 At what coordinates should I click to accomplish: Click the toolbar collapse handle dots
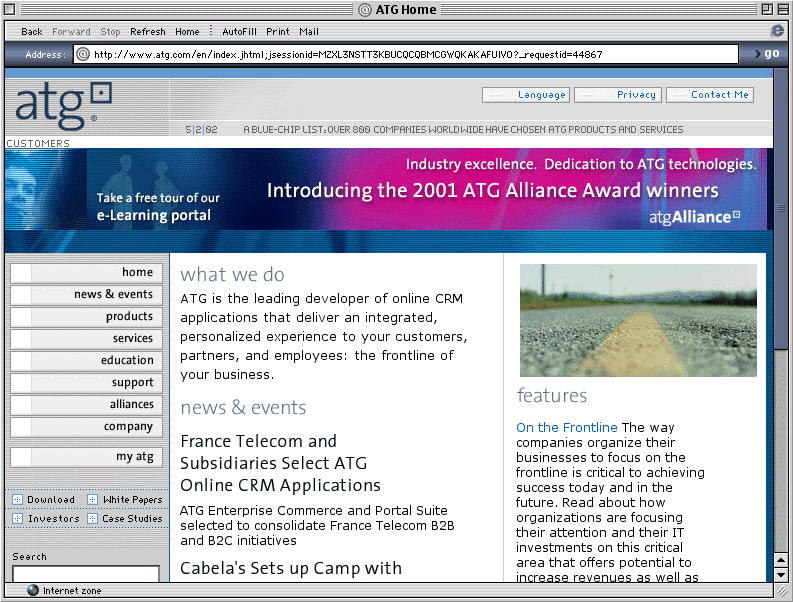pos(211,30)
